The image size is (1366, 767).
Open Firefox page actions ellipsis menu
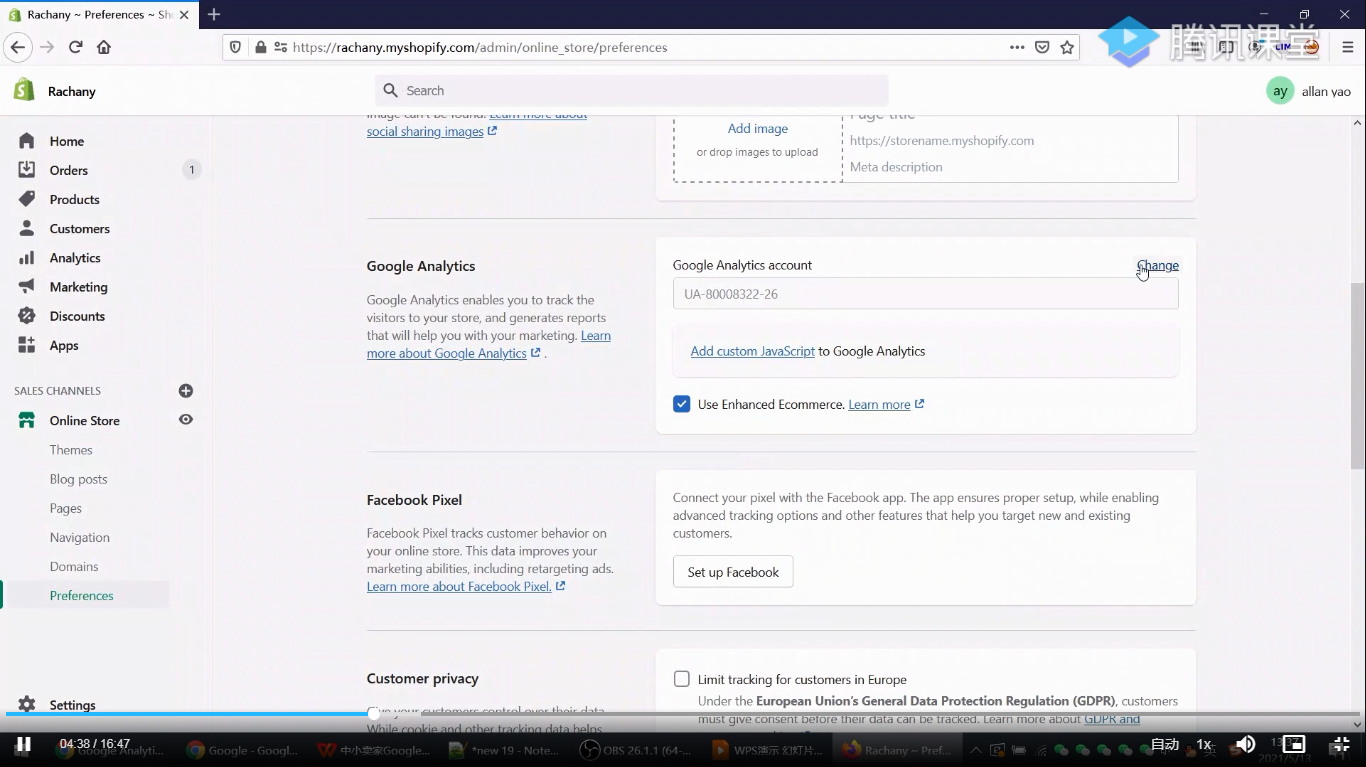(1017, 47)
